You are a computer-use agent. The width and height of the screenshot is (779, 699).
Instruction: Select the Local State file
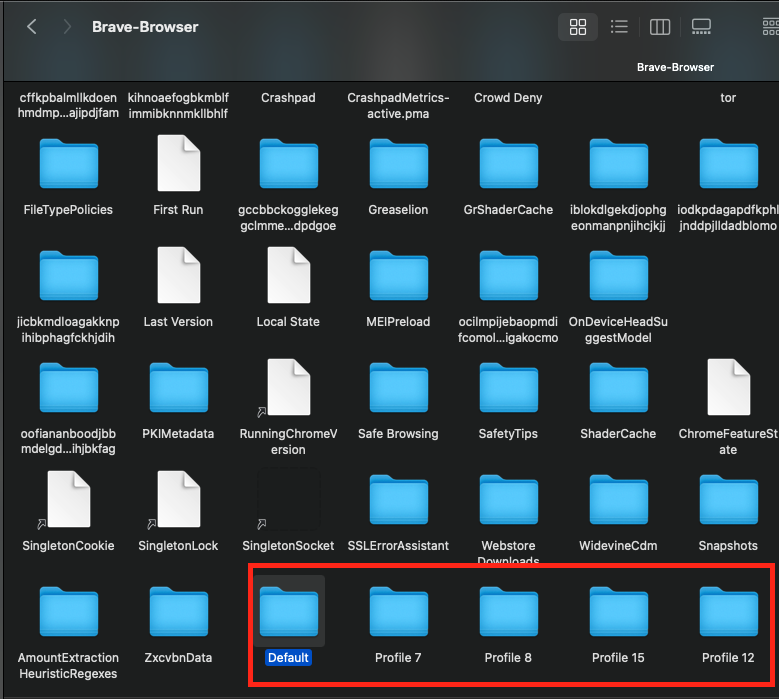(x=289, y=275)
